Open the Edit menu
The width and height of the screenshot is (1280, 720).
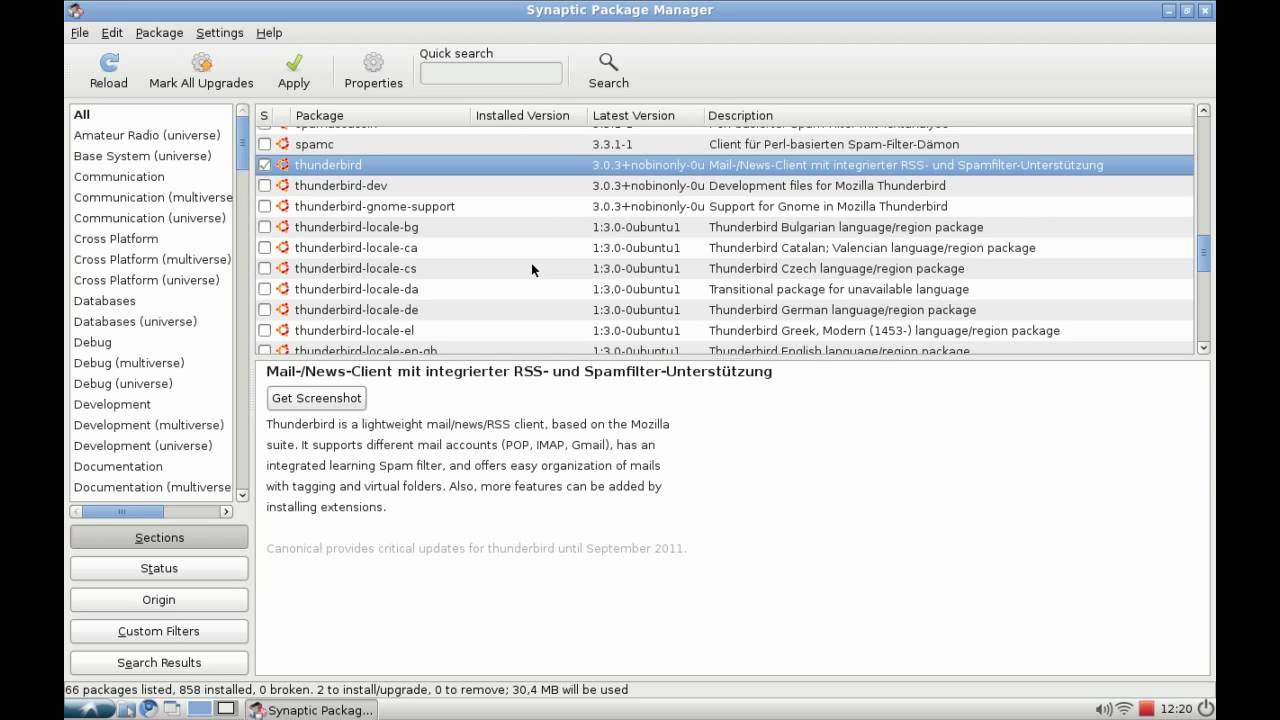[112, 33]
